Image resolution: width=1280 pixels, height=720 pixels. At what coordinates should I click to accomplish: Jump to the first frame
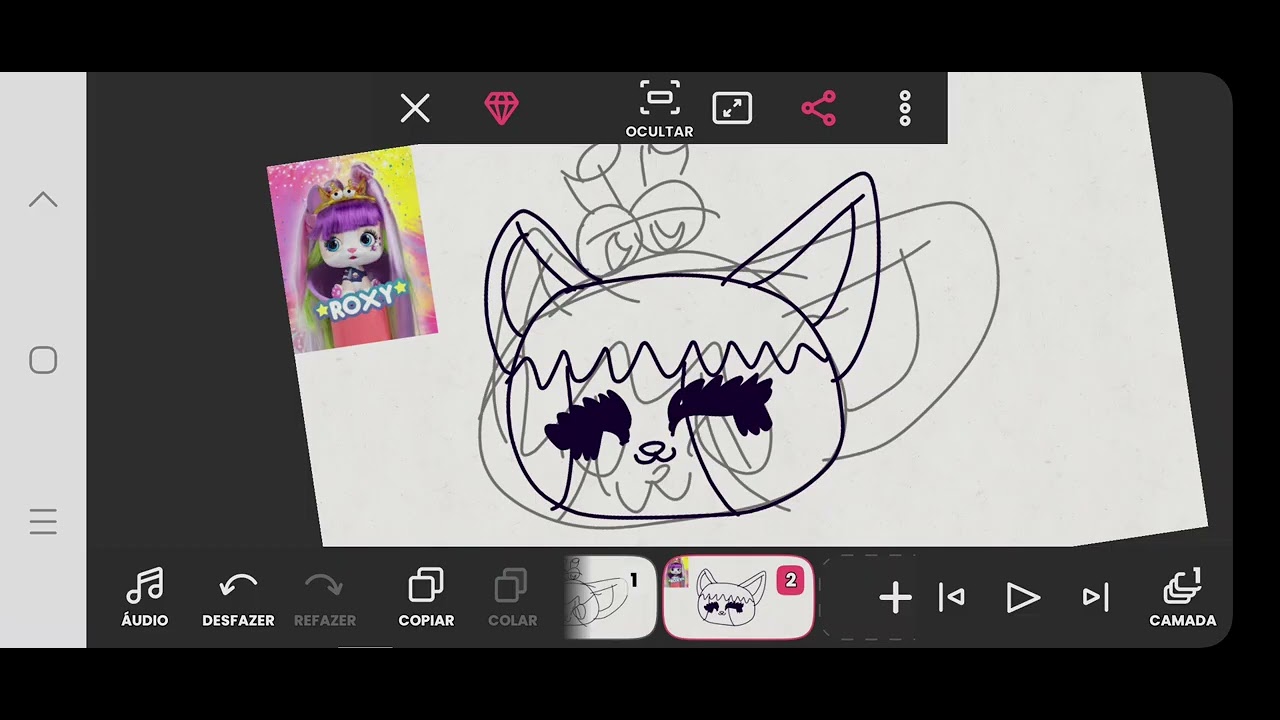click(x=952, y=598)
